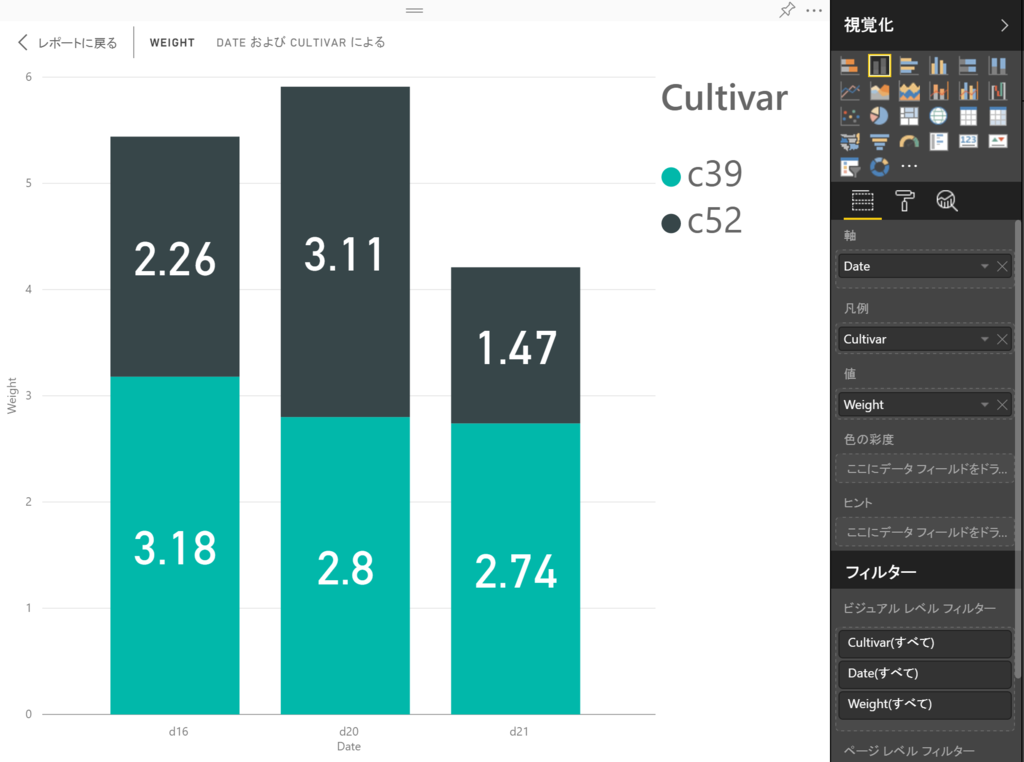Expand the Date(すべて) filter
The height and width of the screenshot is (762, 1024).
point(924,673)
